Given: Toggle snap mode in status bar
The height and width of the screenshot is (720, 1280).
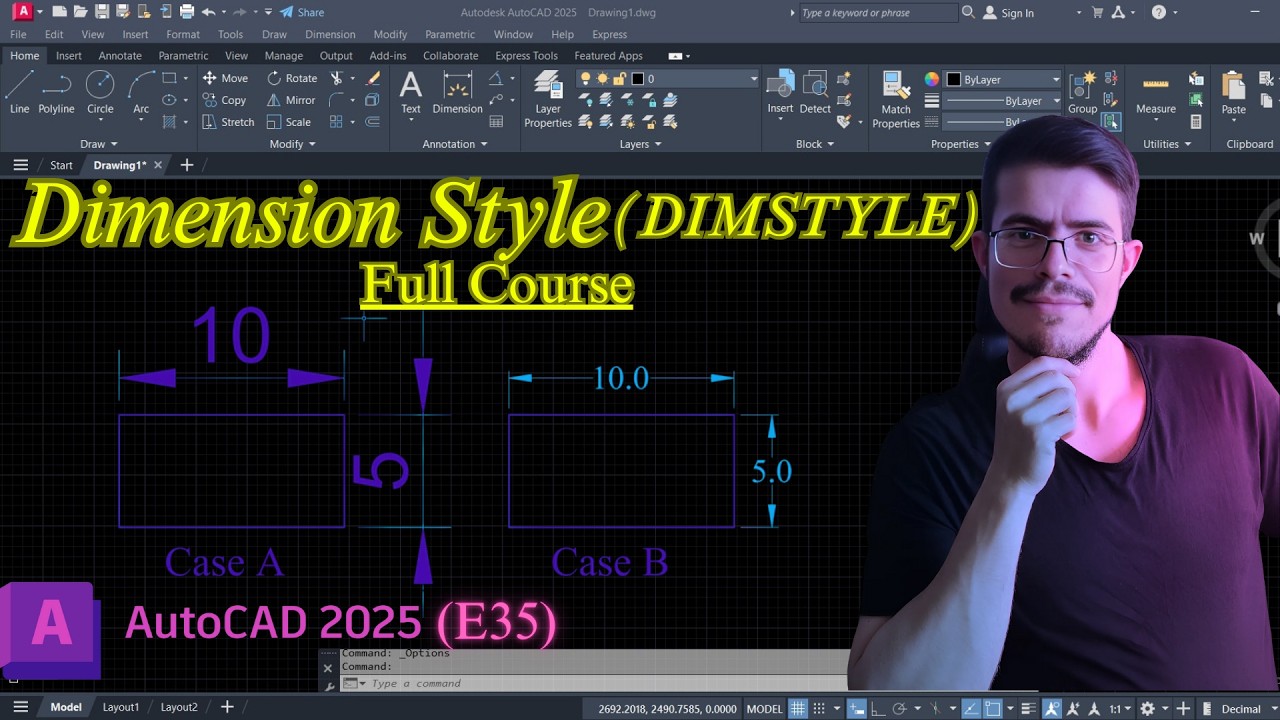Looking at the screenshot, I should [x=819, y=708].
